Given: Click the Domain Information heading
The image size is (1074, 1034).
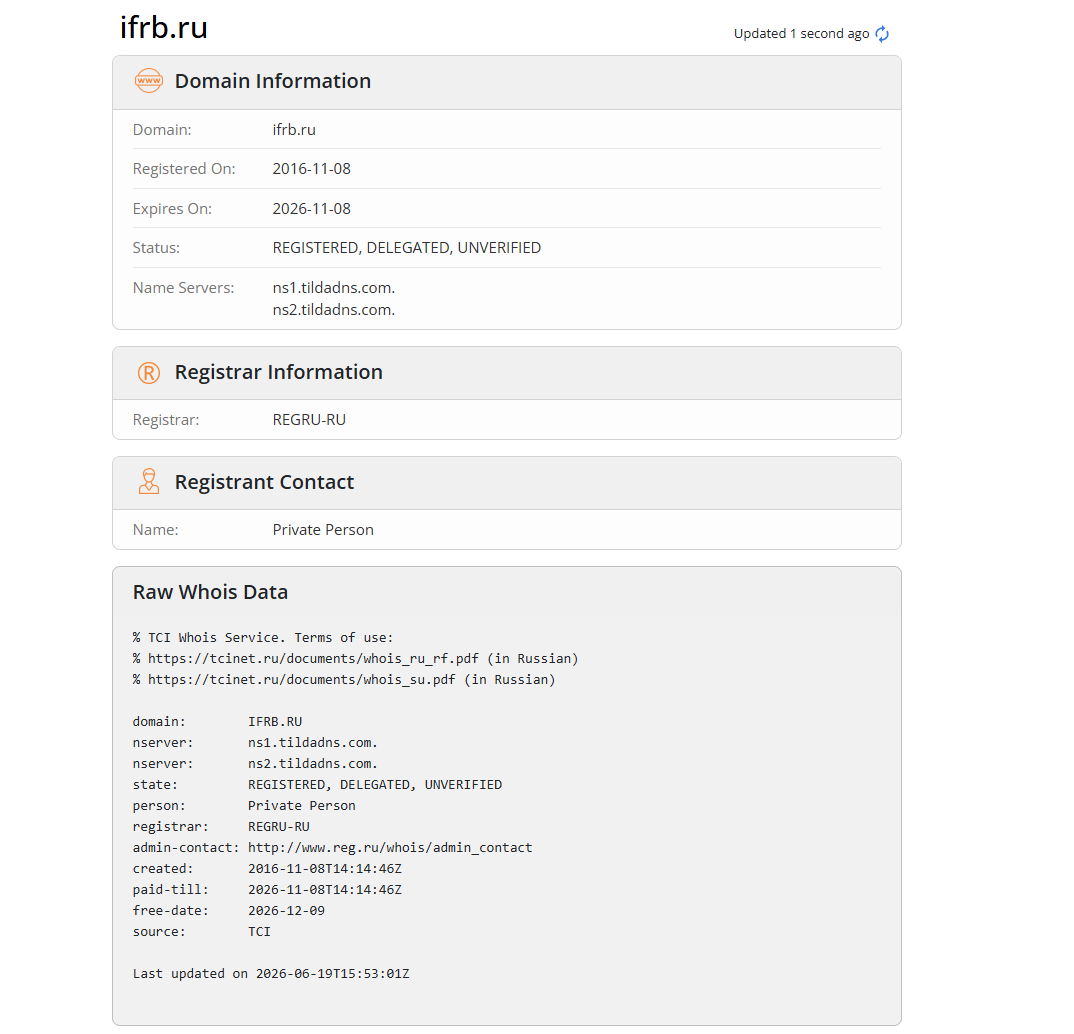Looking at the screenshot, I should pyautogui.click(x=273, y=81).
